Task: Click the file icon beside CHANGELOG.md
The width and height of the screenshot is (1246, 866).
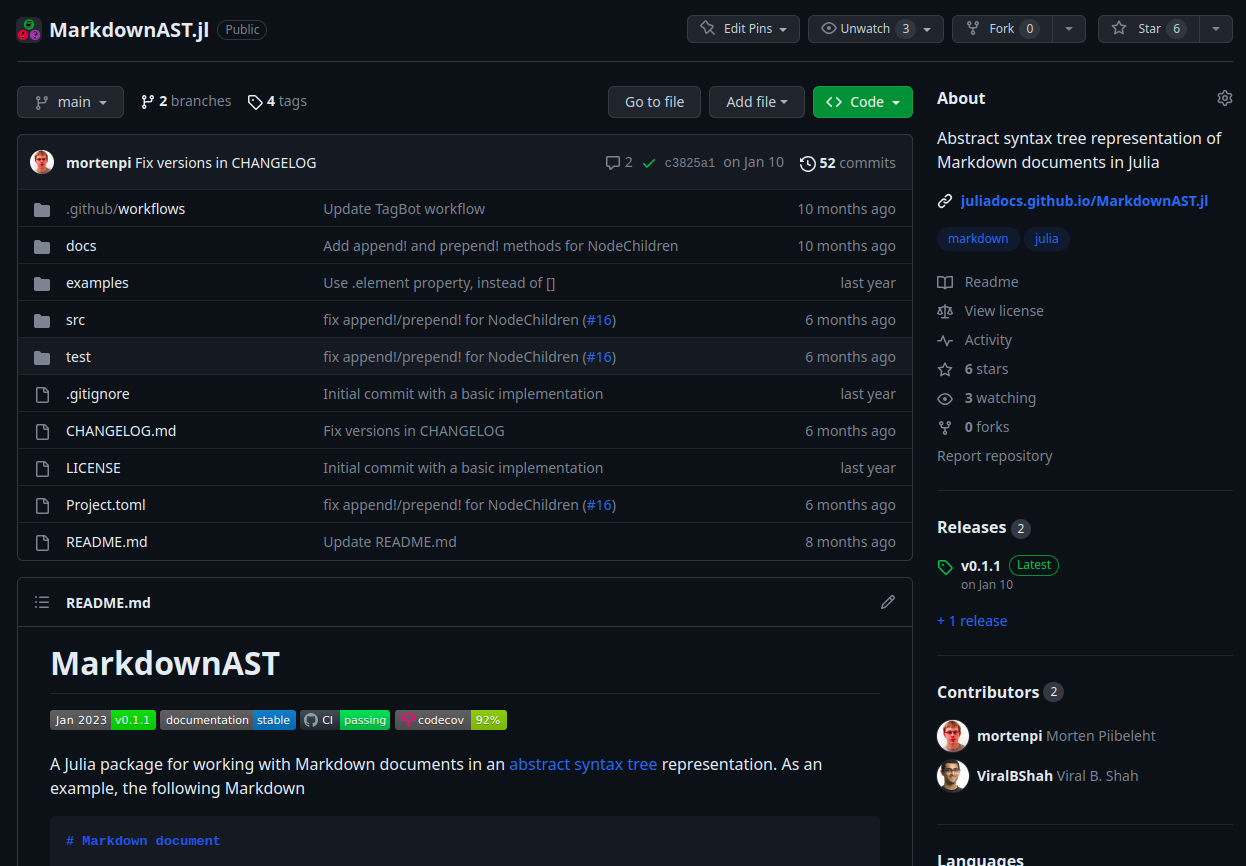Action: coord(42,431)
